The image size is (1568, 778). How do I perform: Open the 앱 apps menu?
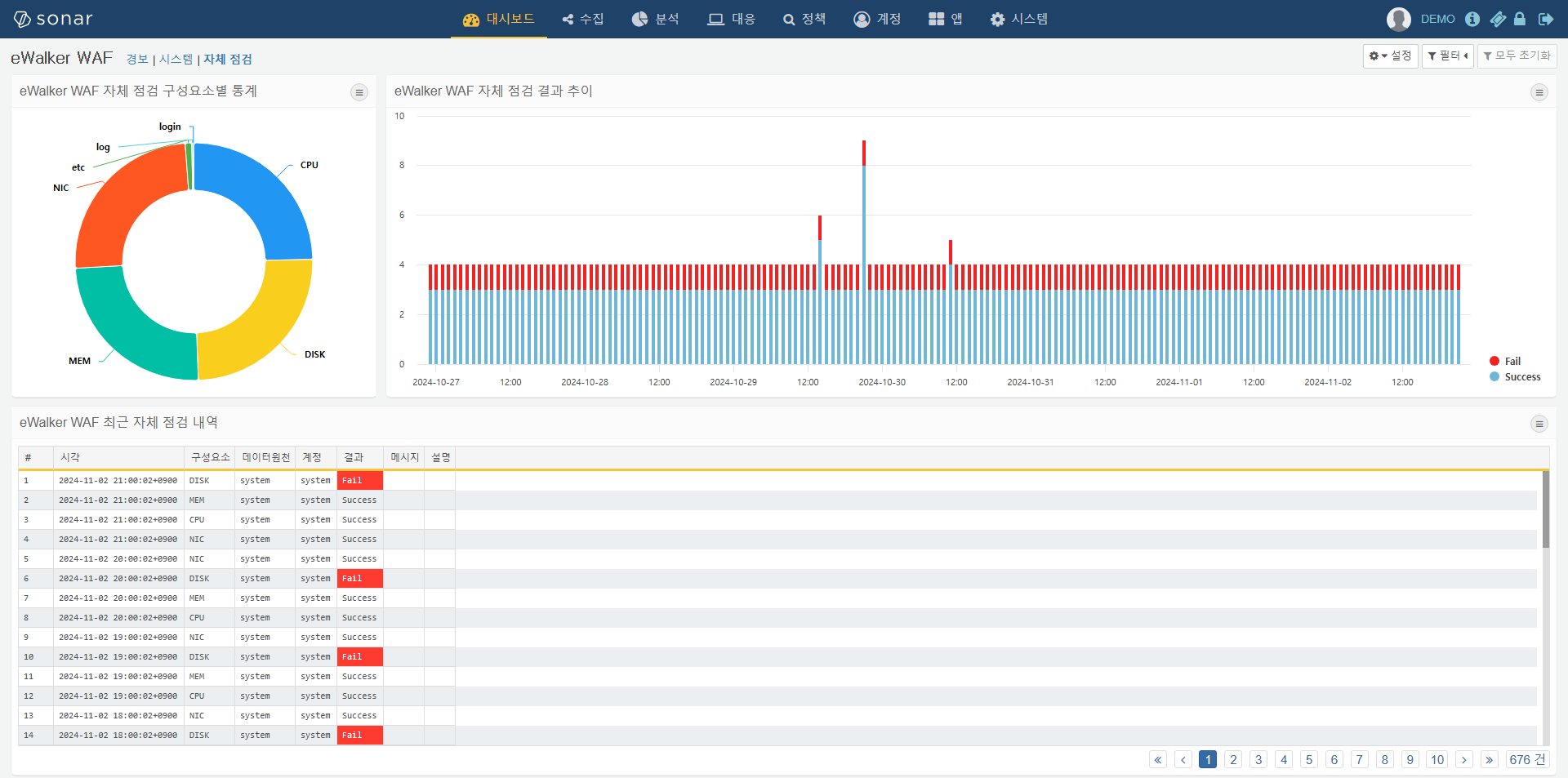[x=946, y=19]
